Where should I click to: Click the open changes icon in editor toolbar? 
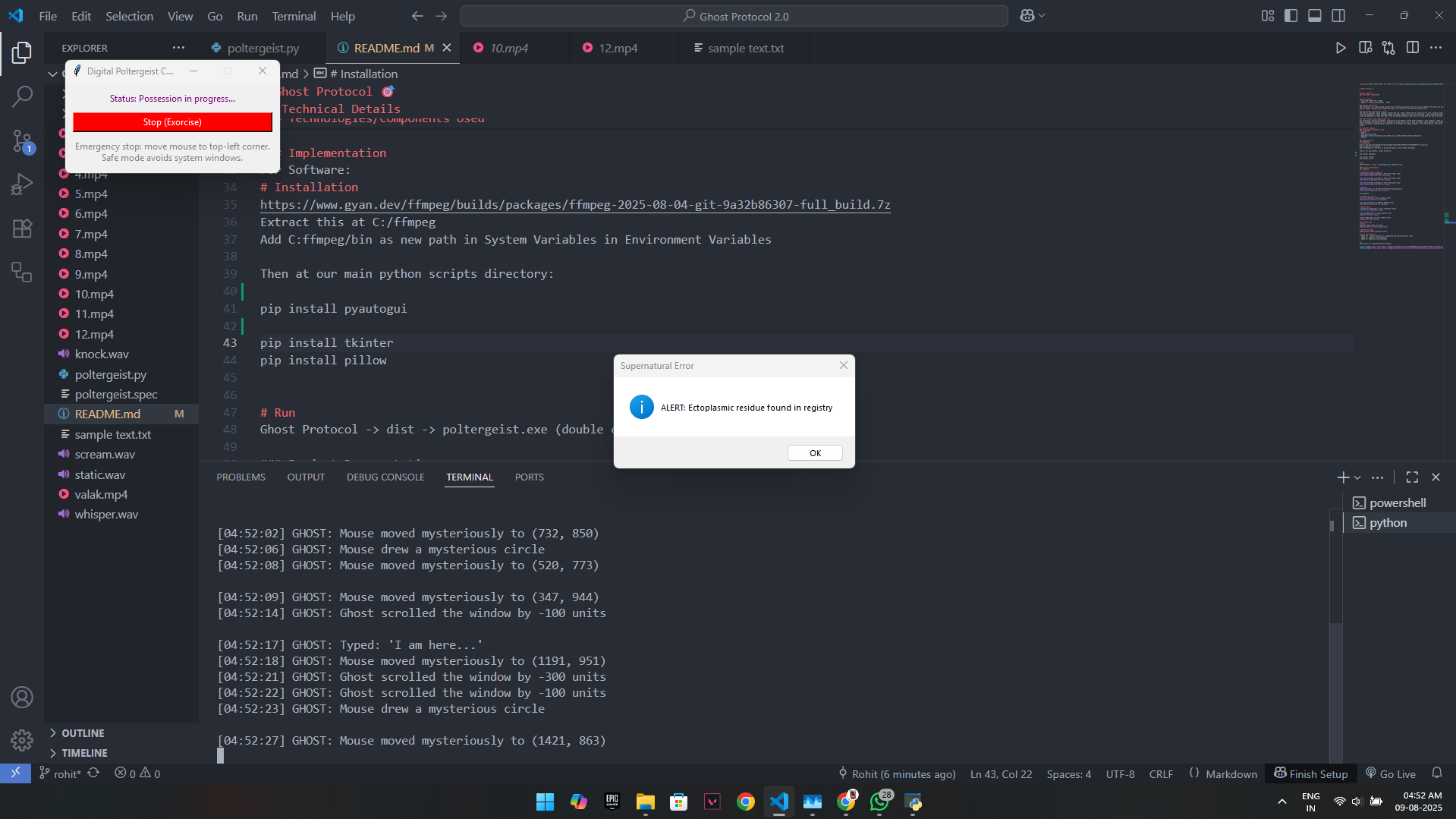(1388, 48)
